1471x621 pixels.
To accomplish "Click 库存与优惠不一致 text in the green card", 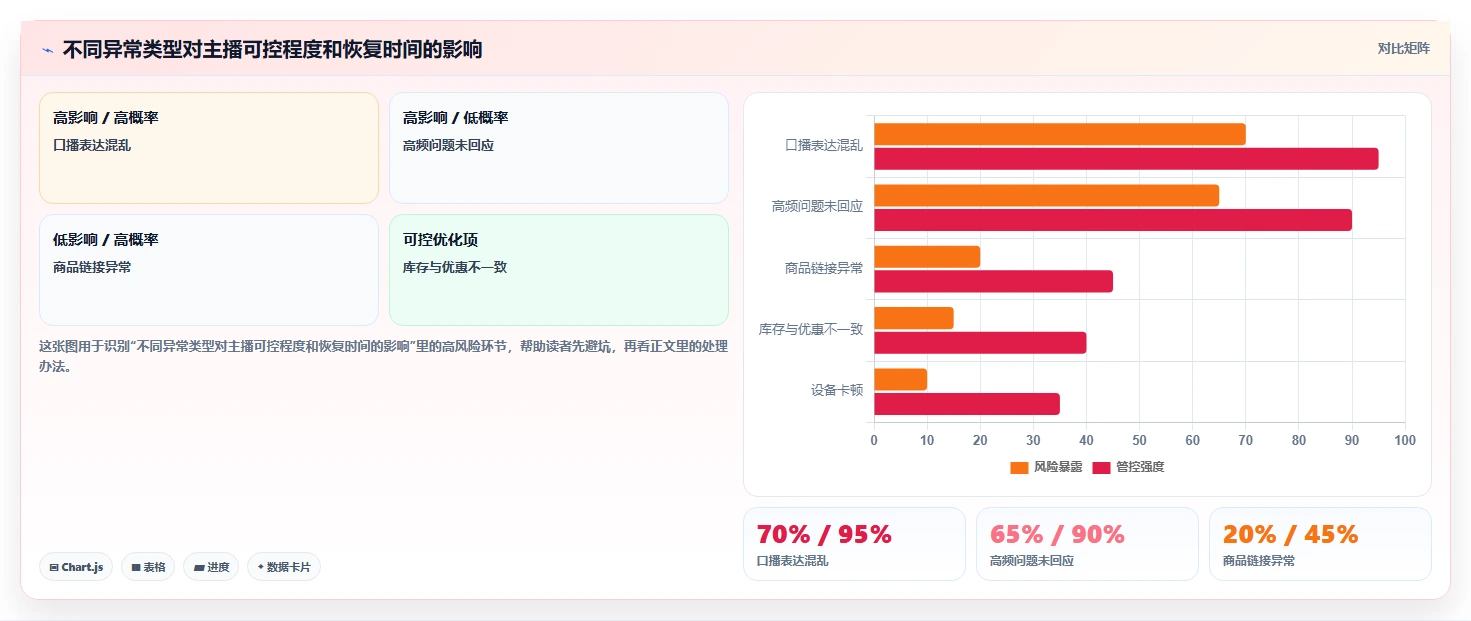I will pyautogui.click(x=455, y=267).
